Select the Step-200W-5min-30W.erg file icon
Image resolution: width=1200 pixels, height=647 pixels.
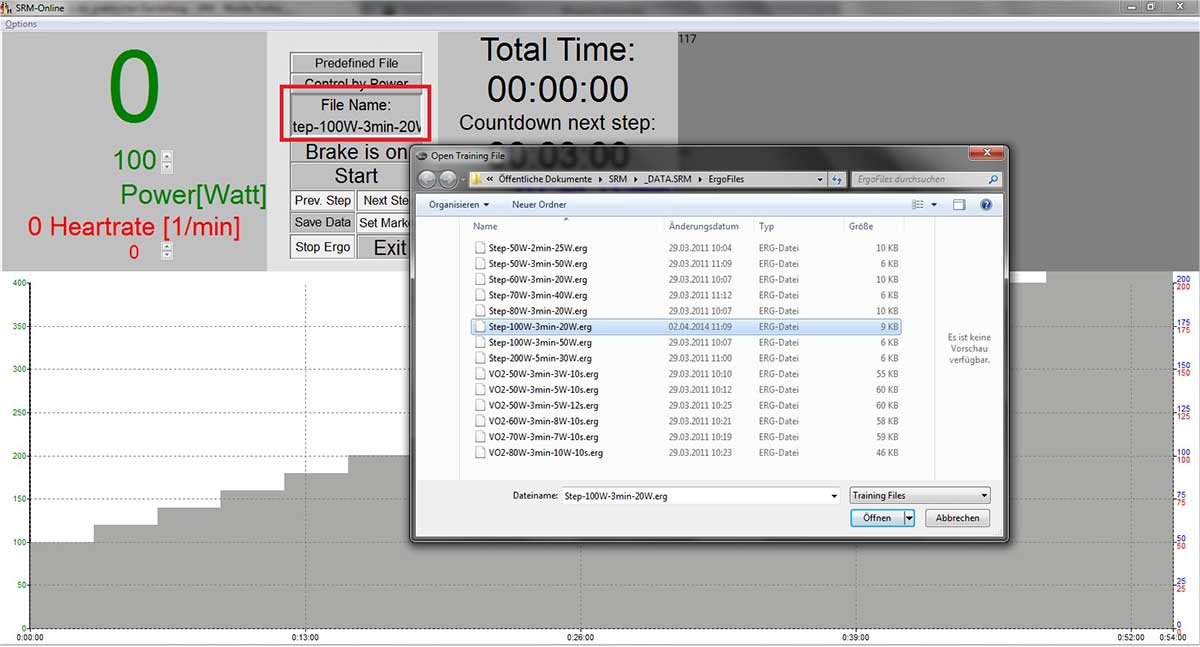coord(480,358)
